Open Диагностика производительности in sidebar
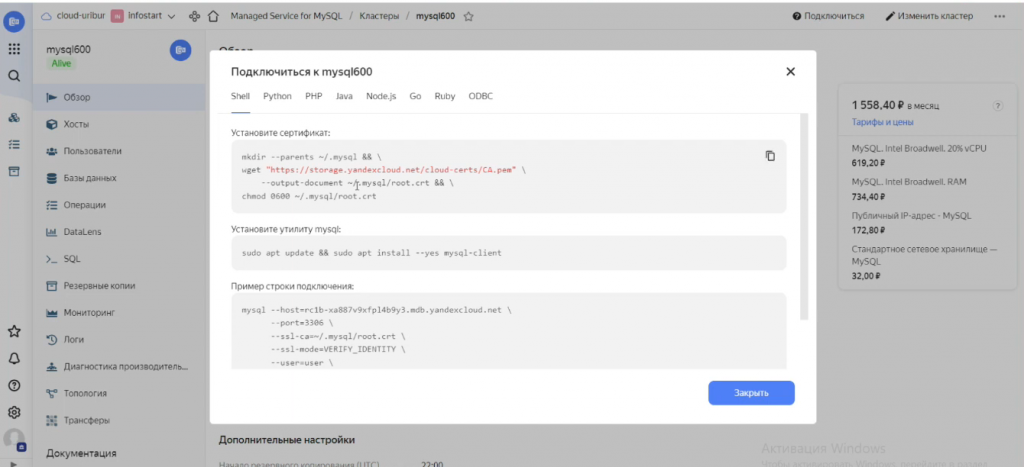The width and height of the screenshot is (1024, 467). tap(119, 366)
